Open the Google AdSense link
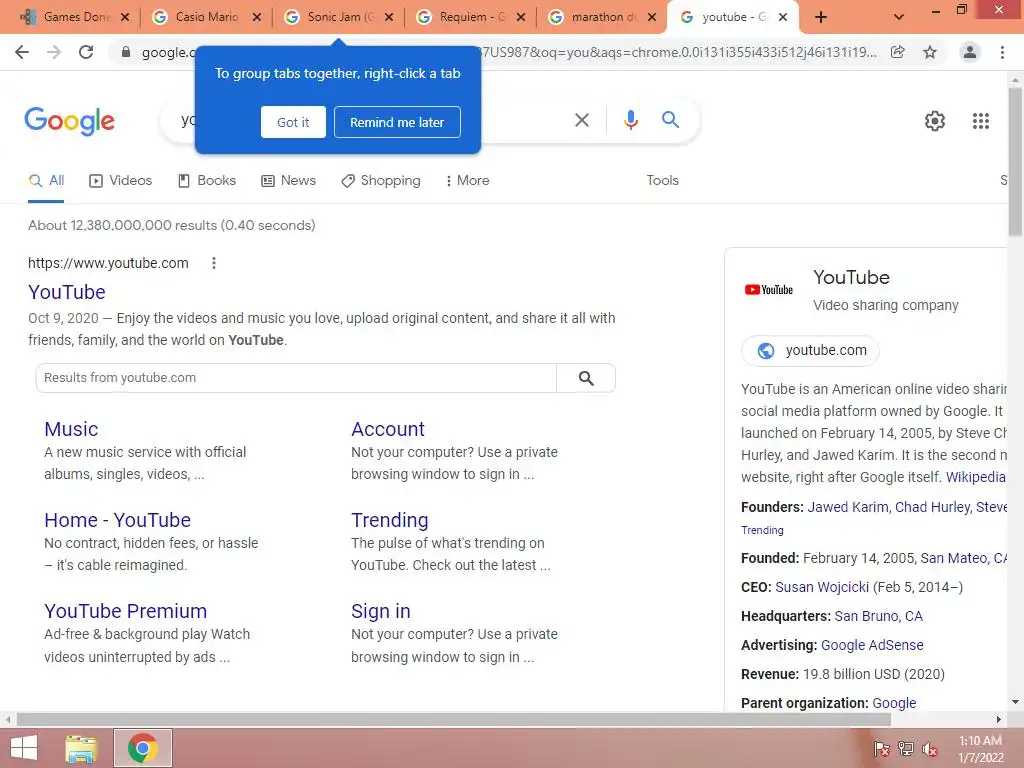The height and width of the screenshot is (768, 1024). [872, 645]
